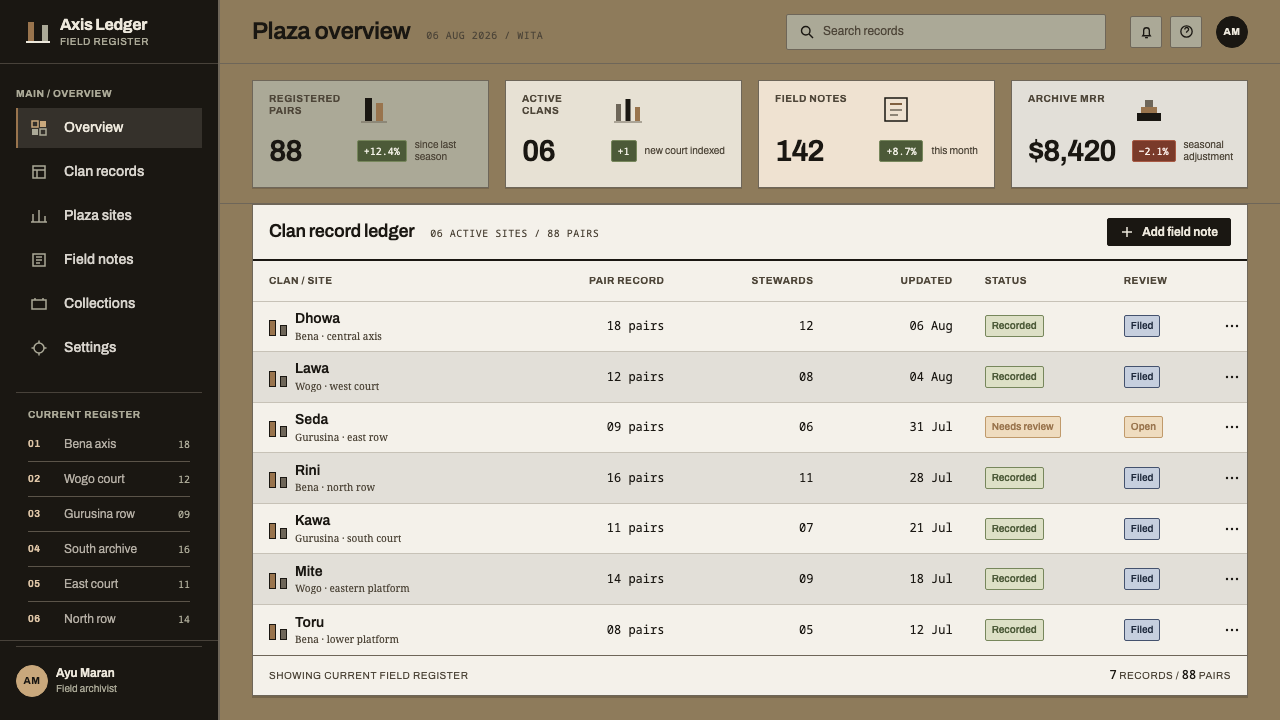Open row options for Mite

coord(1232,579)
